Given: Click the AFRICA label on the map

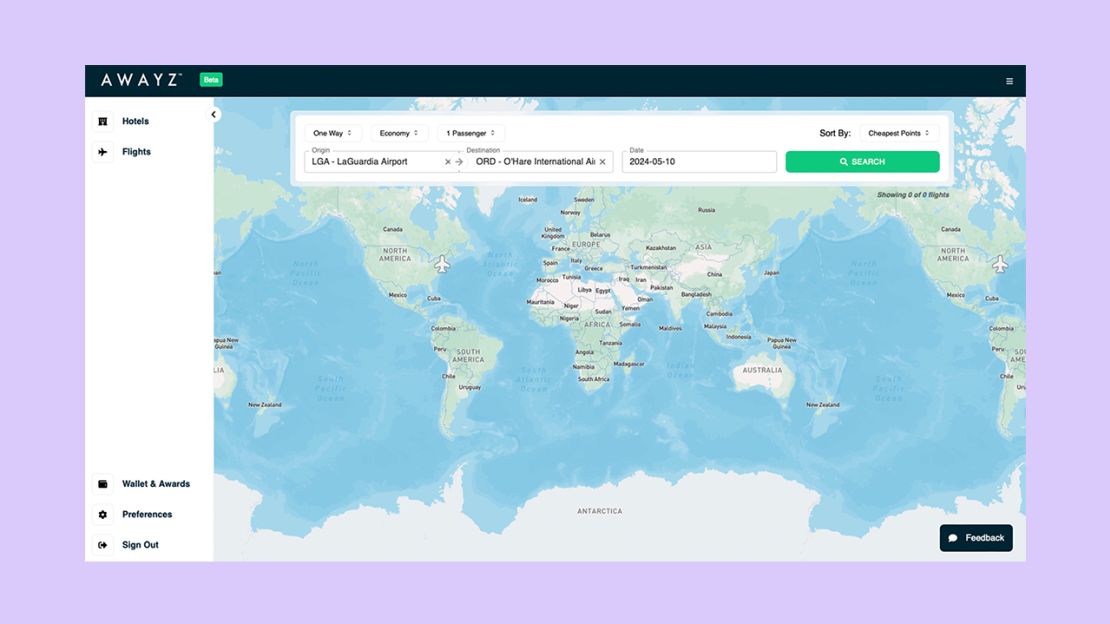Looking at the screenshot, I should click(x=597, y=324).
